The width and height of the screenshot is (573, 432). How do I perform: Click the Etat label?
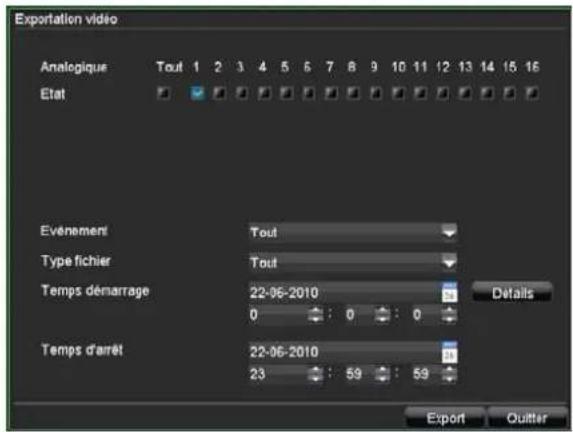(53, 94)
